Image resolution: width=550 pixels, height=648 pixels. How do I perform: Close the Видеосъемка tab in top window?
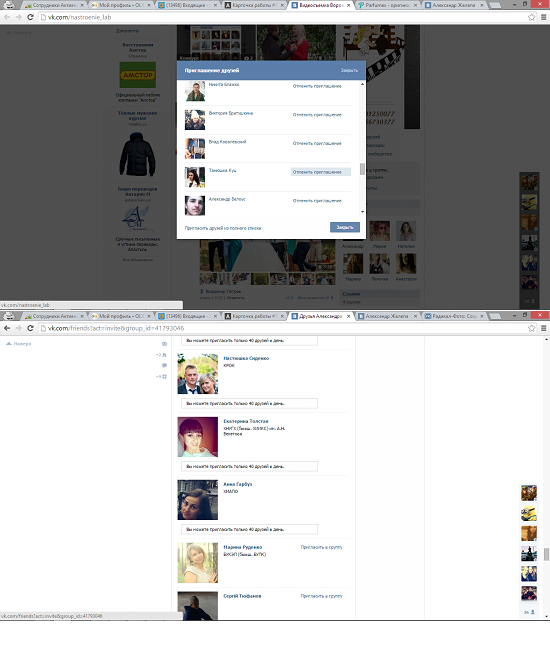point(348,5)
